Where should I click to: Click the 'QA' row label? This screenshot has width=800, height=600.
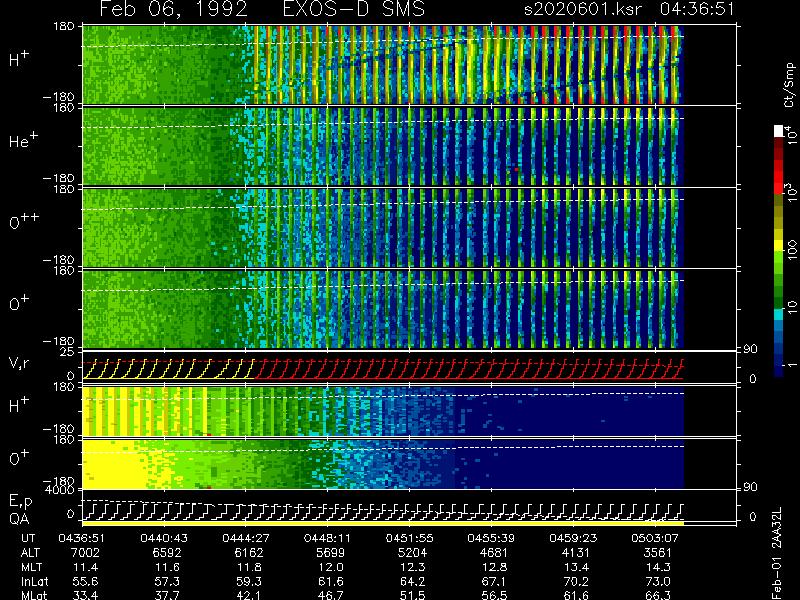click(19, 519)
